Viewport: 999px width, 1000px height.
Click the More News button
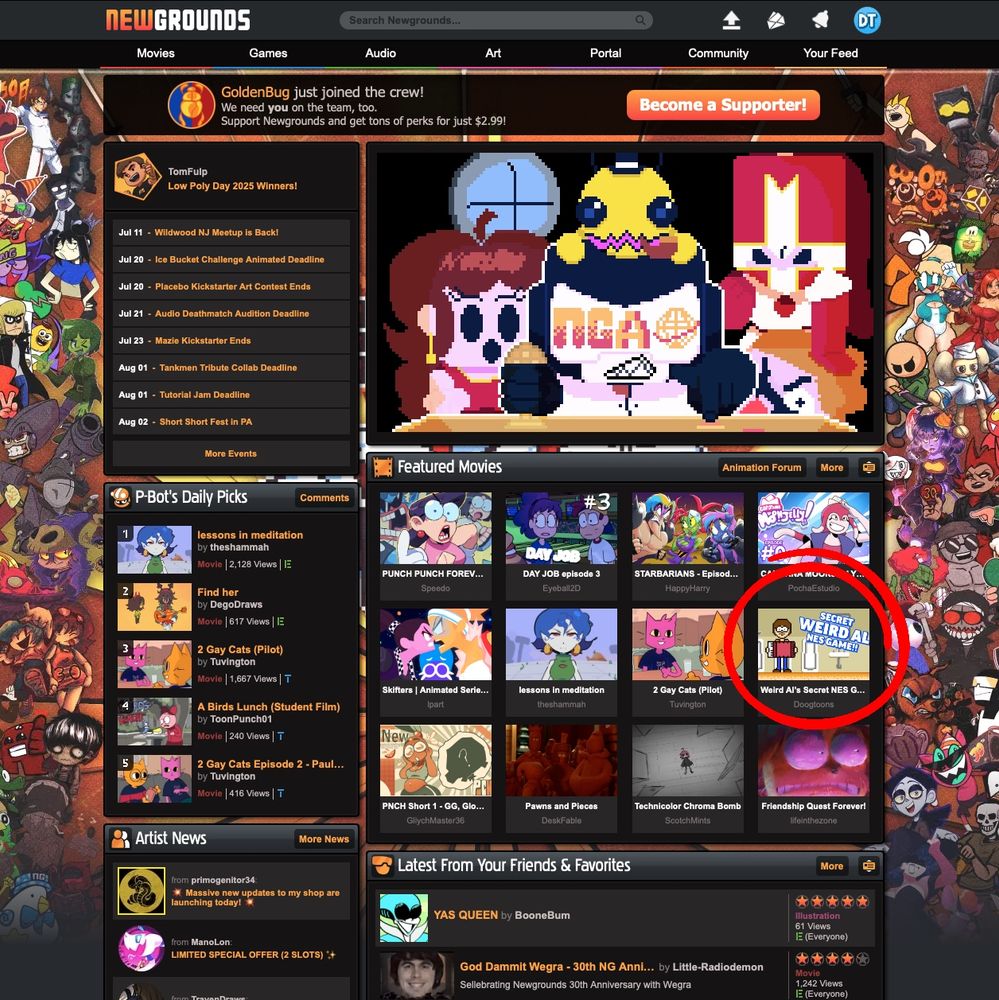click(x=323, y=839)
